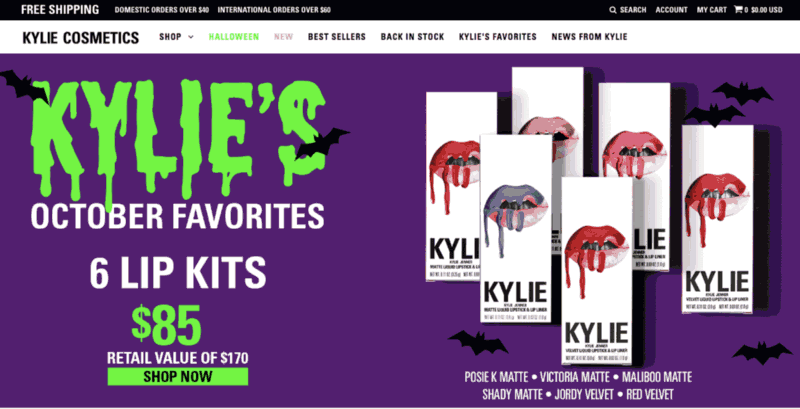Click the green Shop Now button

178,376
